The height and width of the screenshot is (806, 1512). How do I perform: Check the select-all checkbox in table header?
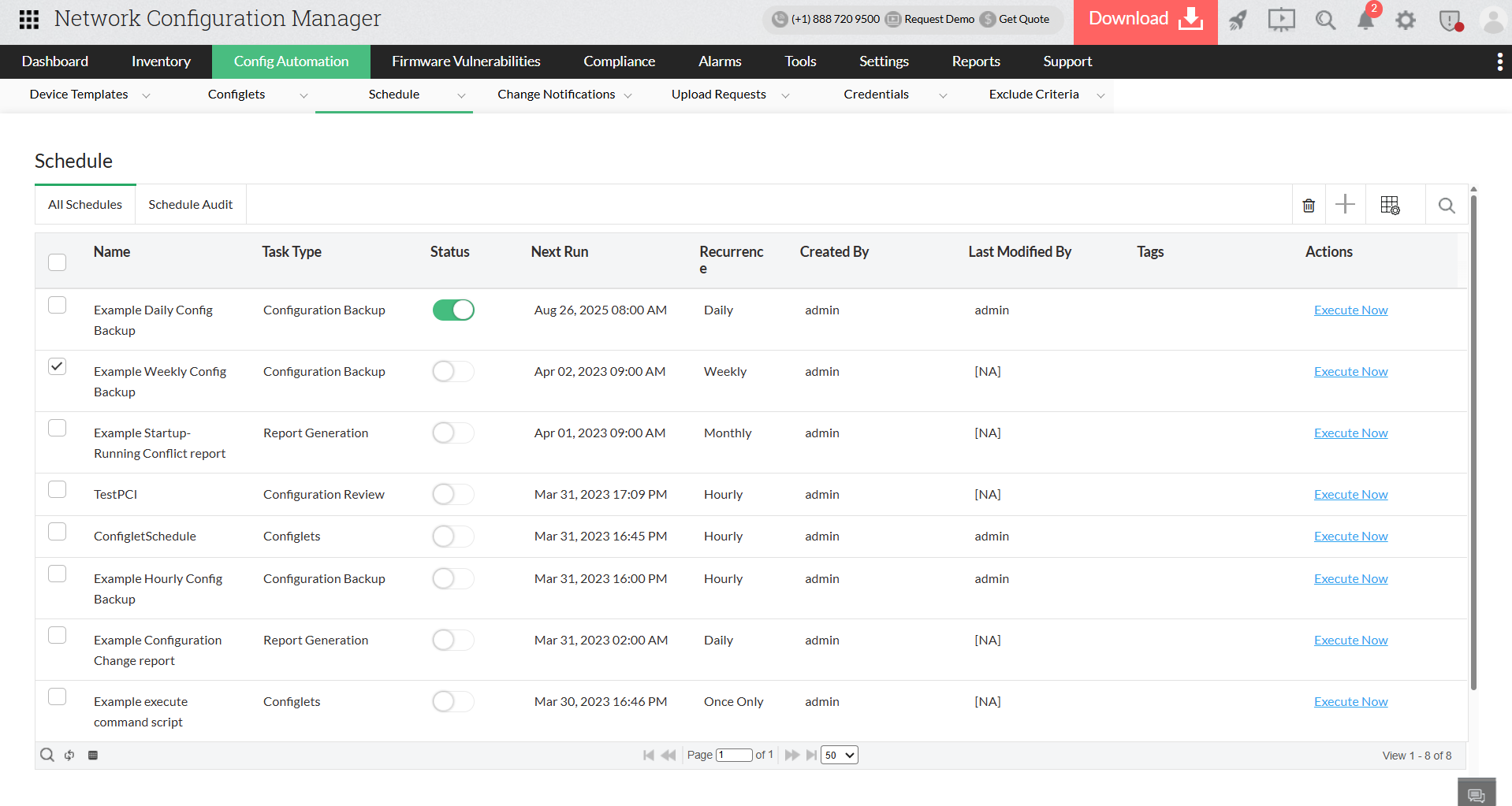[56, 262]
